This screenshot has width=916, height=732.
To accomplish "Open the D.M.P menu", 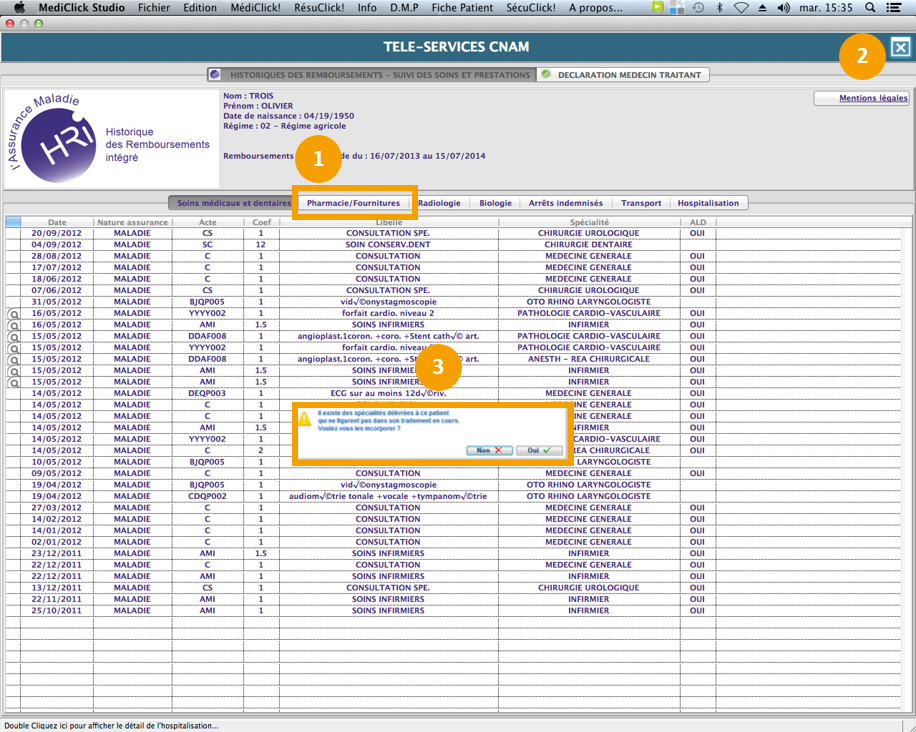I will 404,8.
